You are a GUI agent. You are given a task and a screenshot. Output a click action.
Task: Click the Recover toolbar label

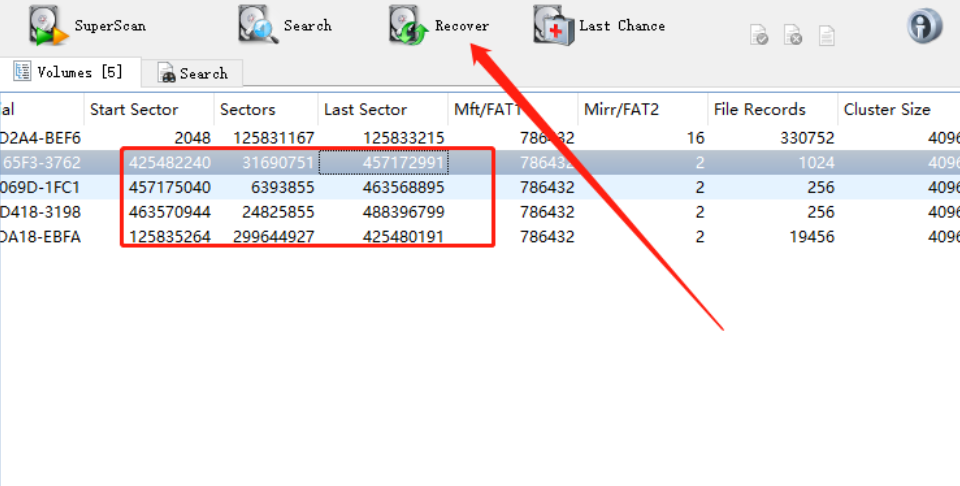pyautogui.click(x=462, y=26)
